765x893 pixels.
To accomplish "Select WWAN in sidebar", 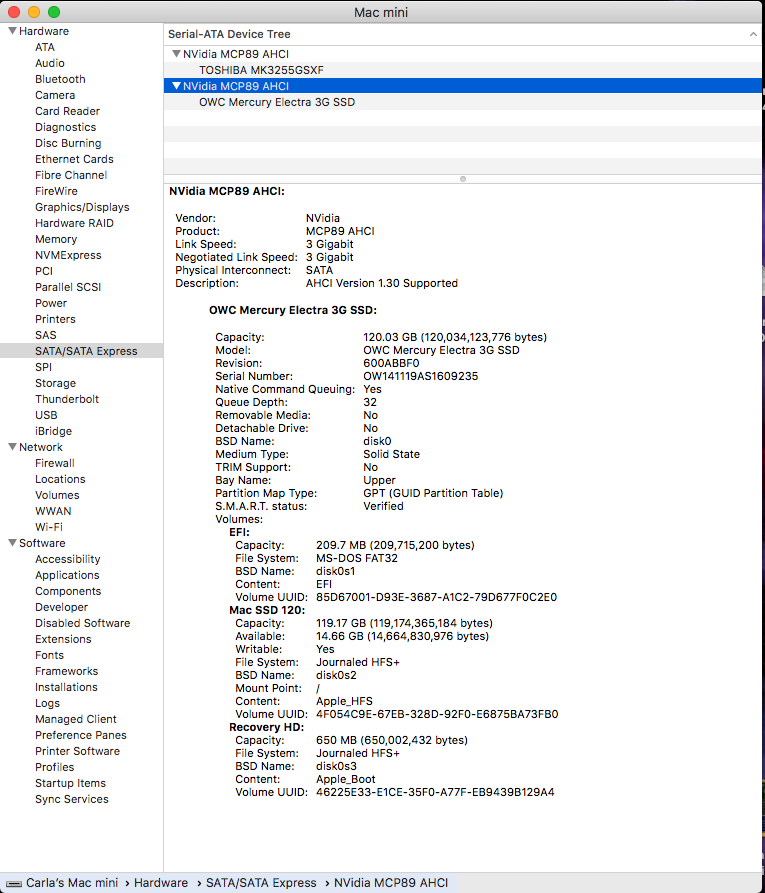I will (53, 511).
